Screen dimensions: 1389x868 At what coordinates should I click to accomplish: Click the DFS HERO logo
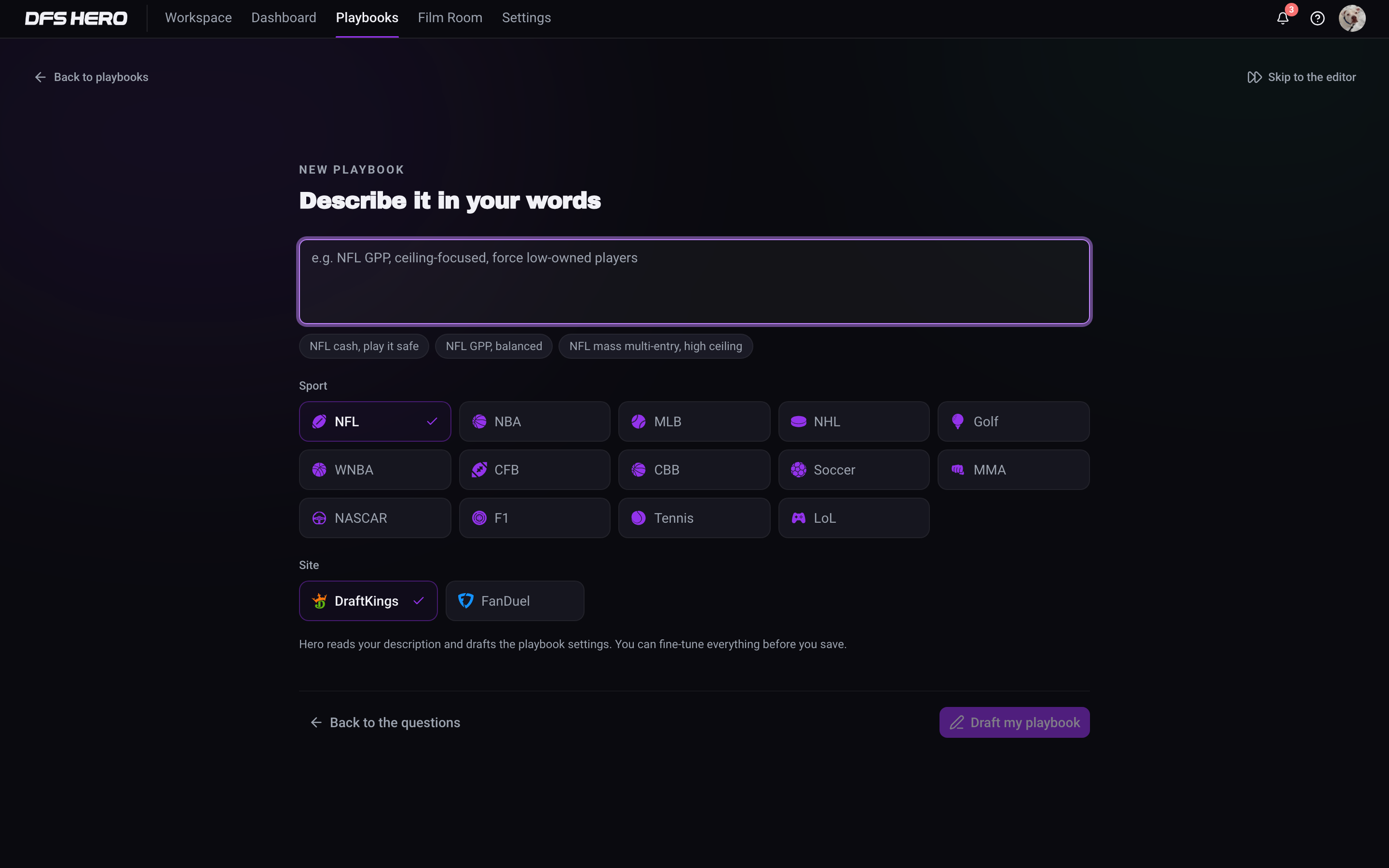(76, 18)
